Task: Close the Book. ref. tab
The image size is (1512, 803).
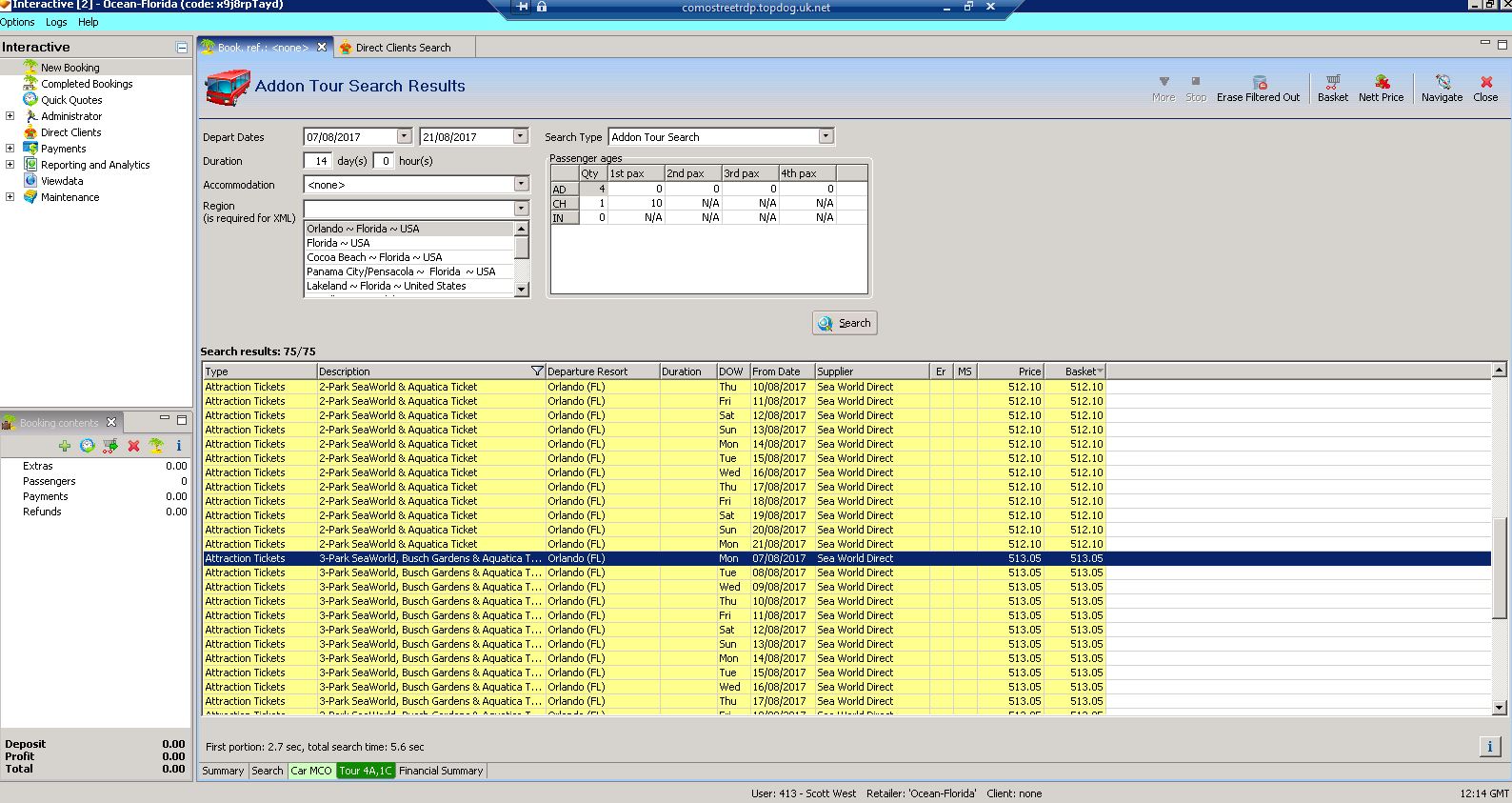Action: pos(322,47)
